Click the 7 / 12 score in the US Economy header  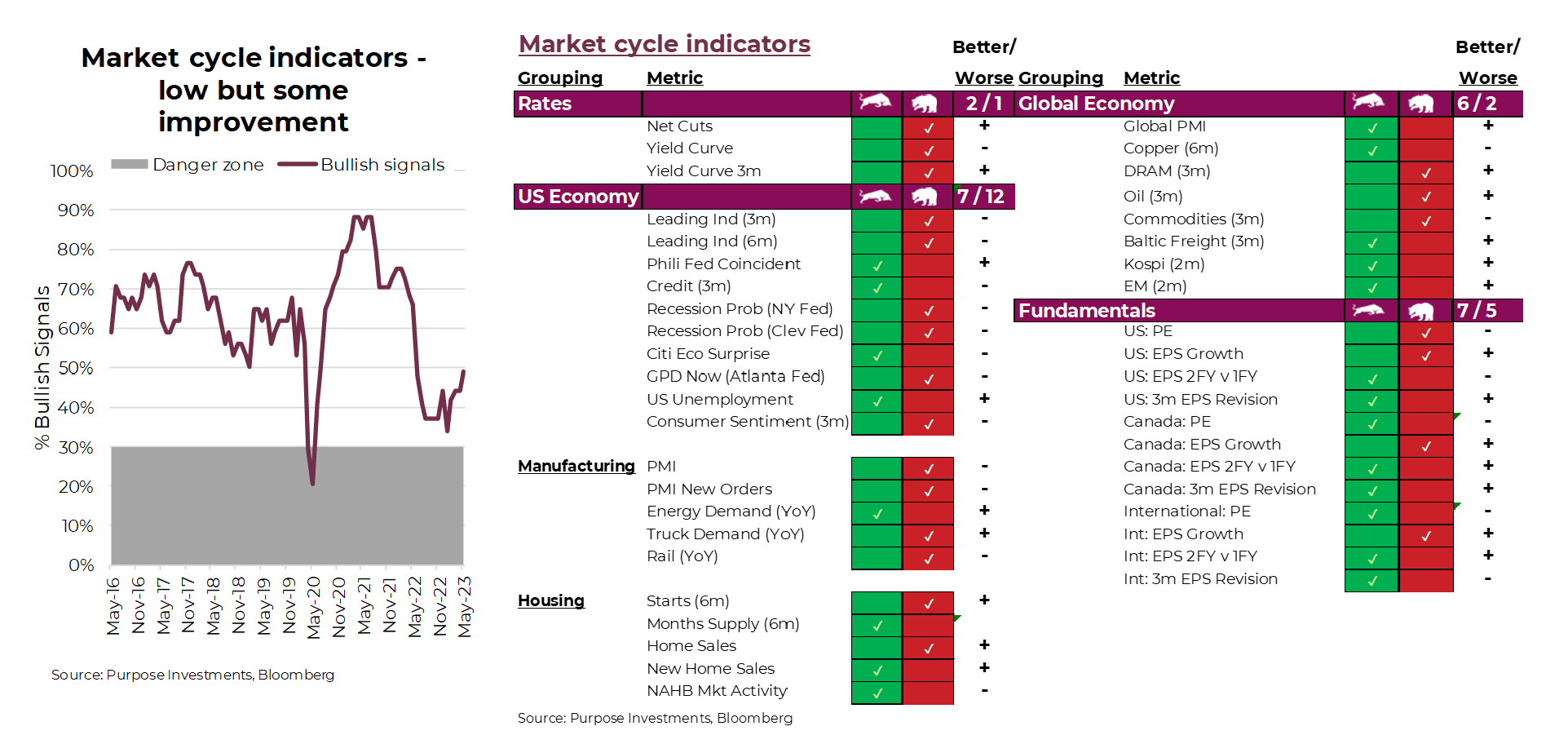click(981, 197)
